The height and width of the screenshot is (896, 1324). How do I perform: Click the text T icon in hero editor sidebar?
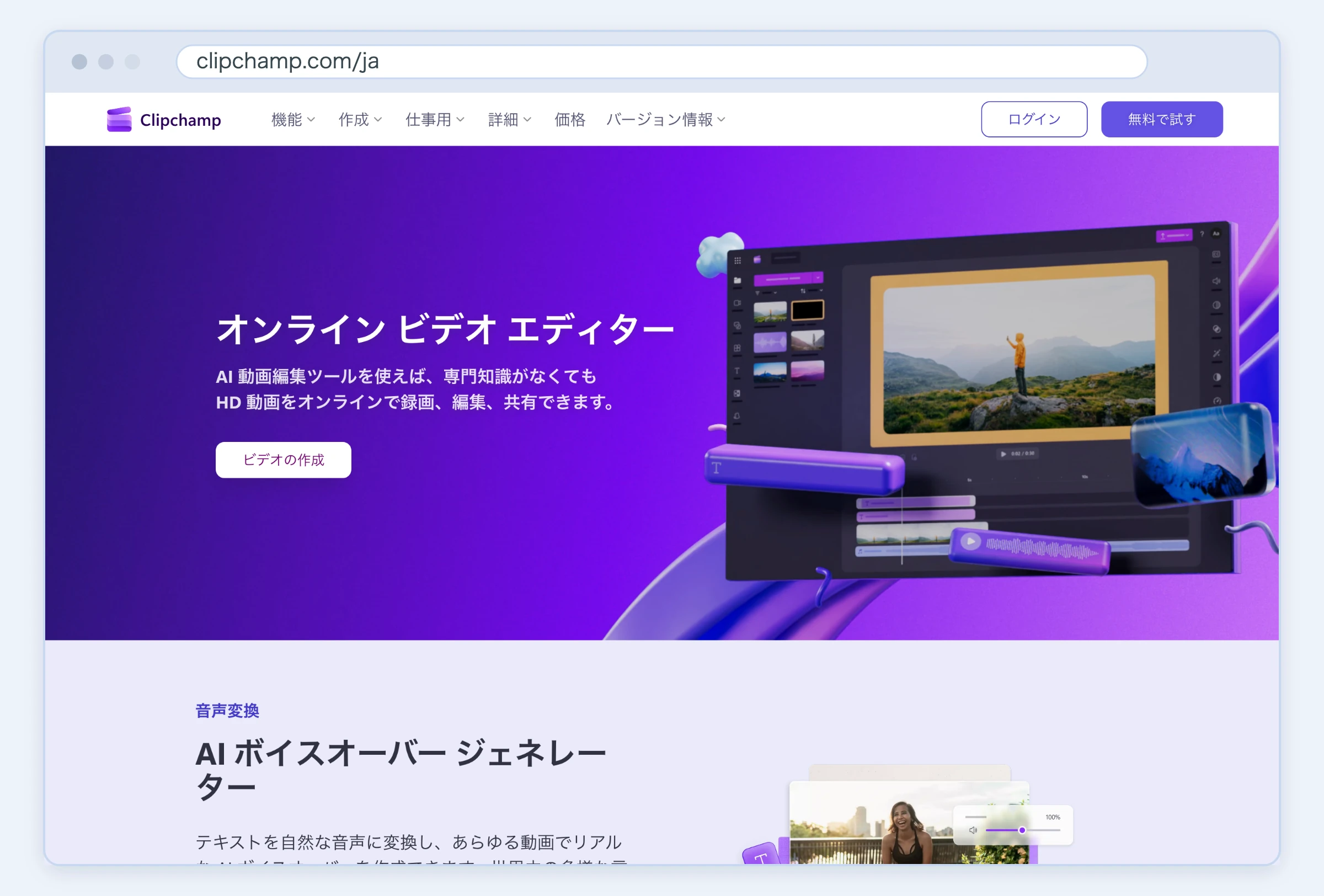[736, 371]
